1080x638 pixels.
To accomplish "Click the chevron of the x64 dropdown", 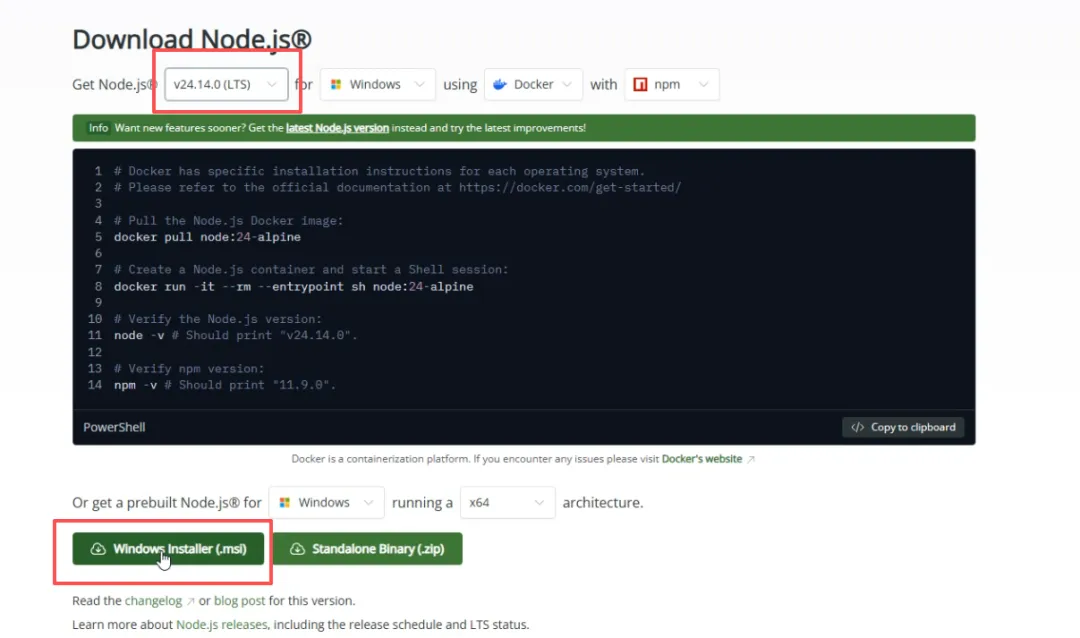I will pos(539,502).
